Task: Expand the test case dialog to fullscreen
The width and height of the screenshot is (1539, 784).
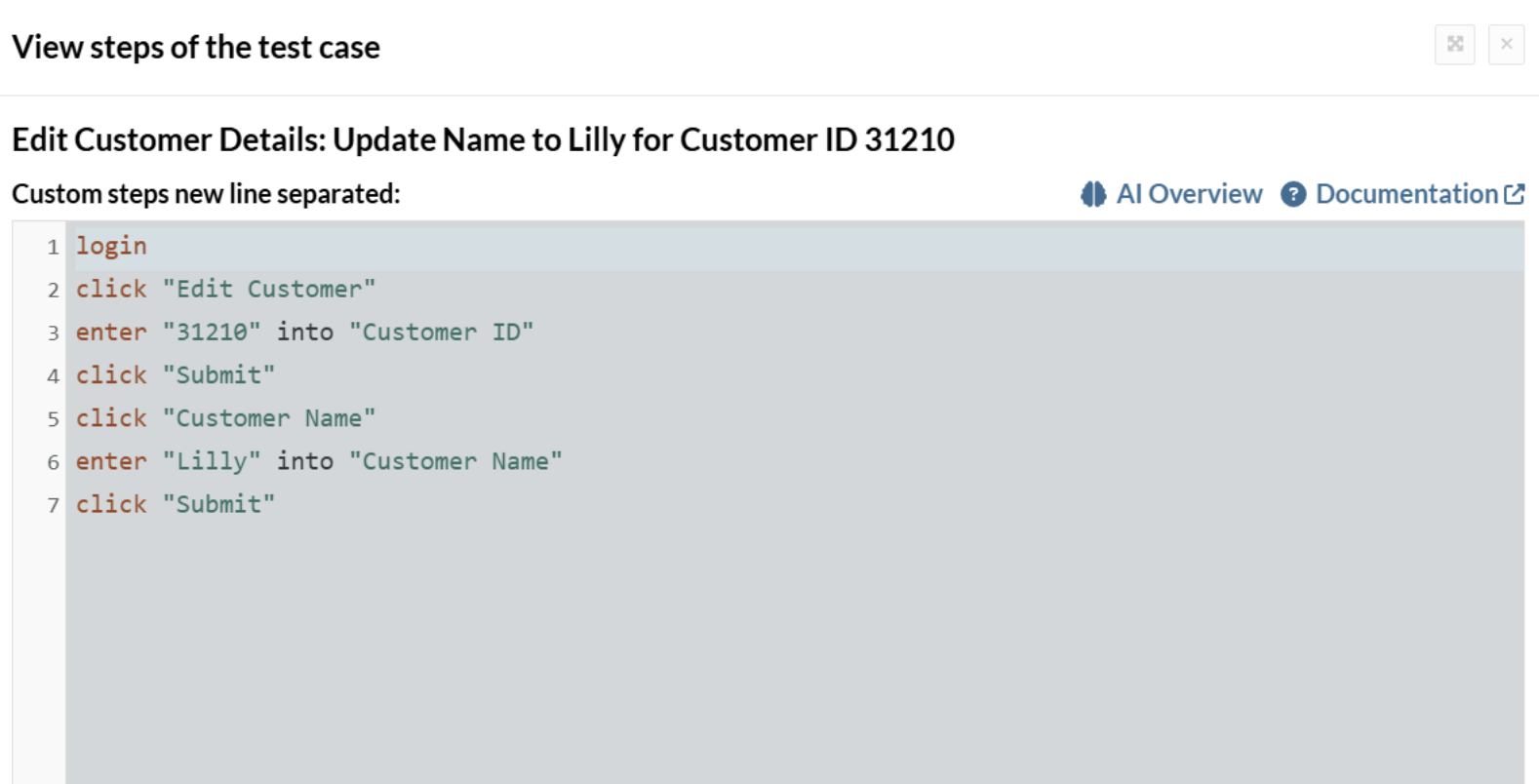Action: point(1454,45)
